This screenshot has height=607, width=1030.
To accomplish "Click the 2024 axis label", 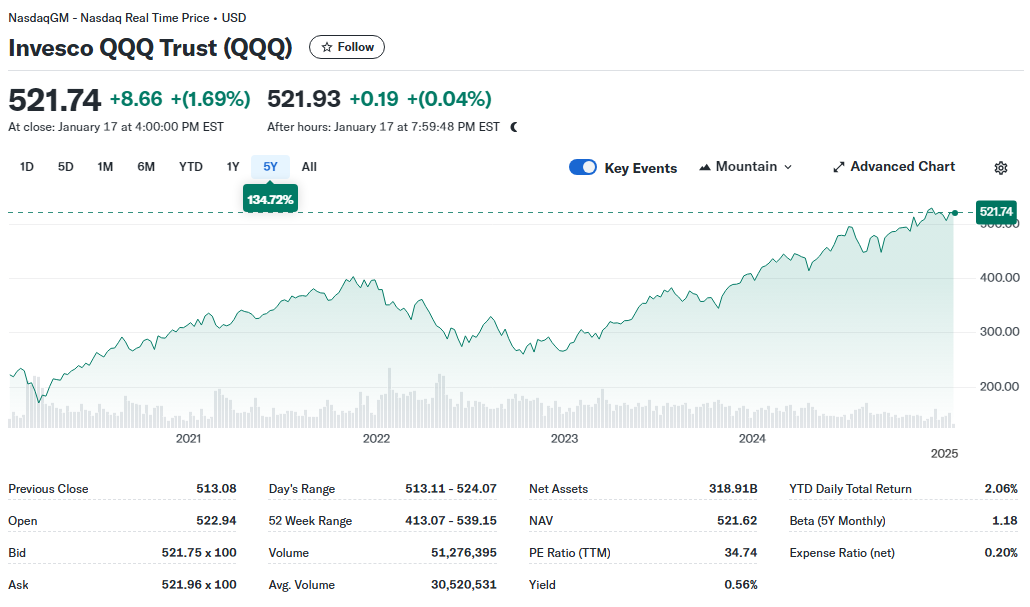I will click(752, 439).
